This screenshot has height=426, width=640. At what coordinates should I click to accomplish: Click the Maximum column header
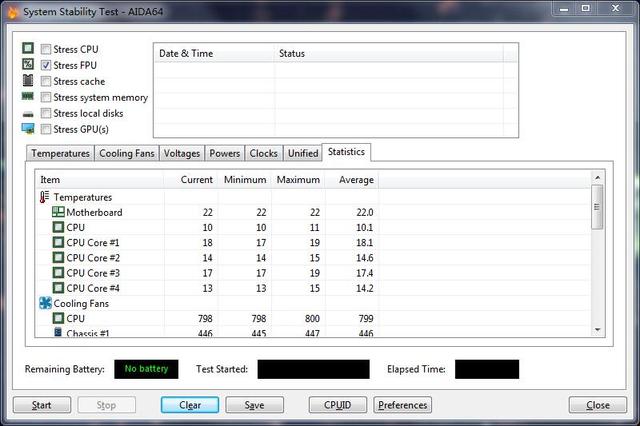pyautogui.click(x=298, y=180)
